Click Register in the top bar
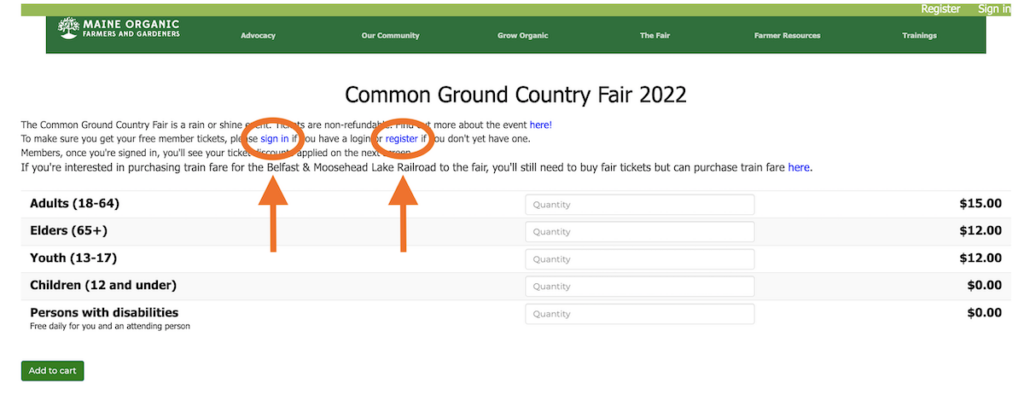This screenshot has width=1024, height=412. [940, 9]
